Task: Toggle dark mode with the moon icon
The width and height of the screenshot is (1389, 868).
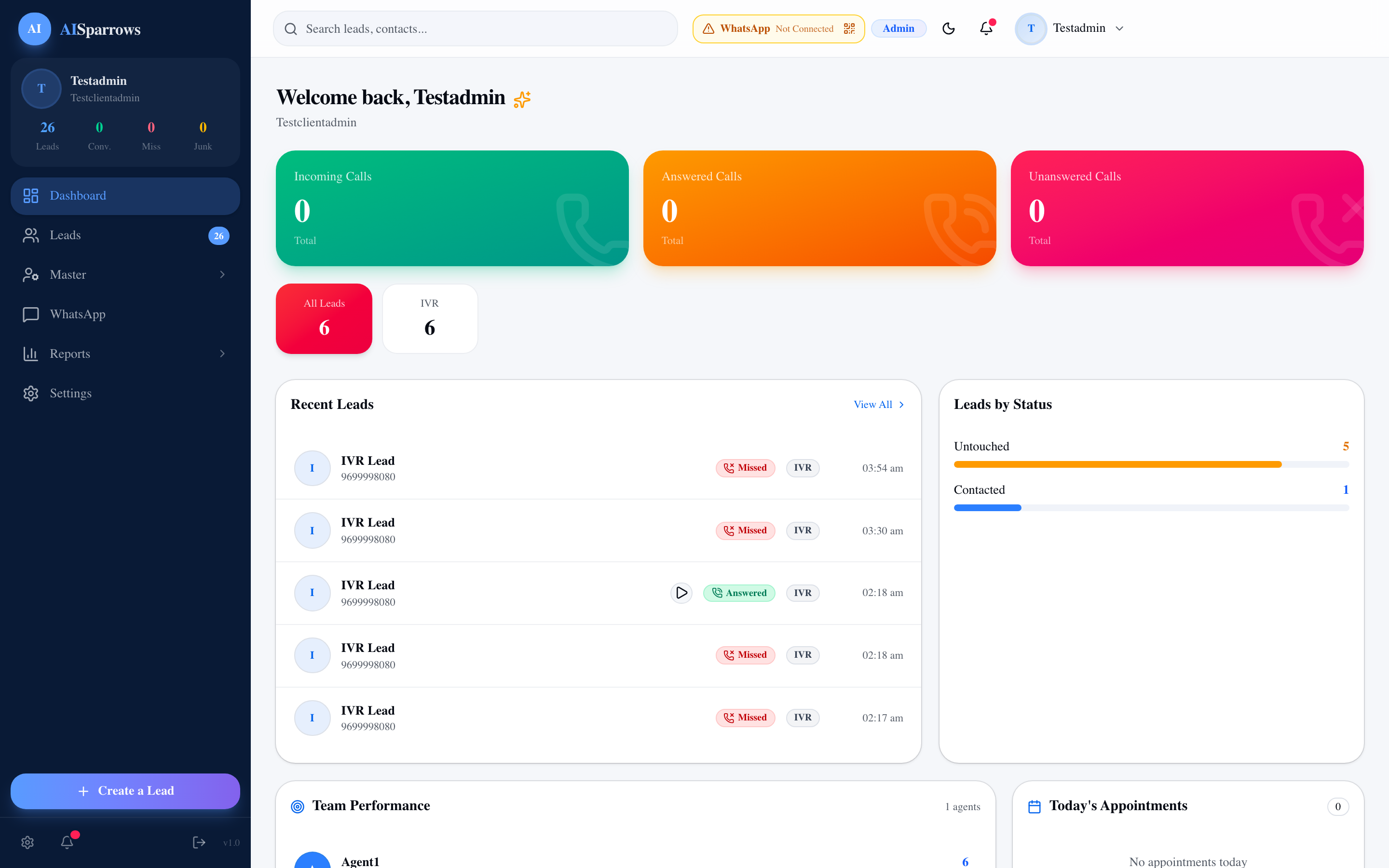Action: [949, 29]
